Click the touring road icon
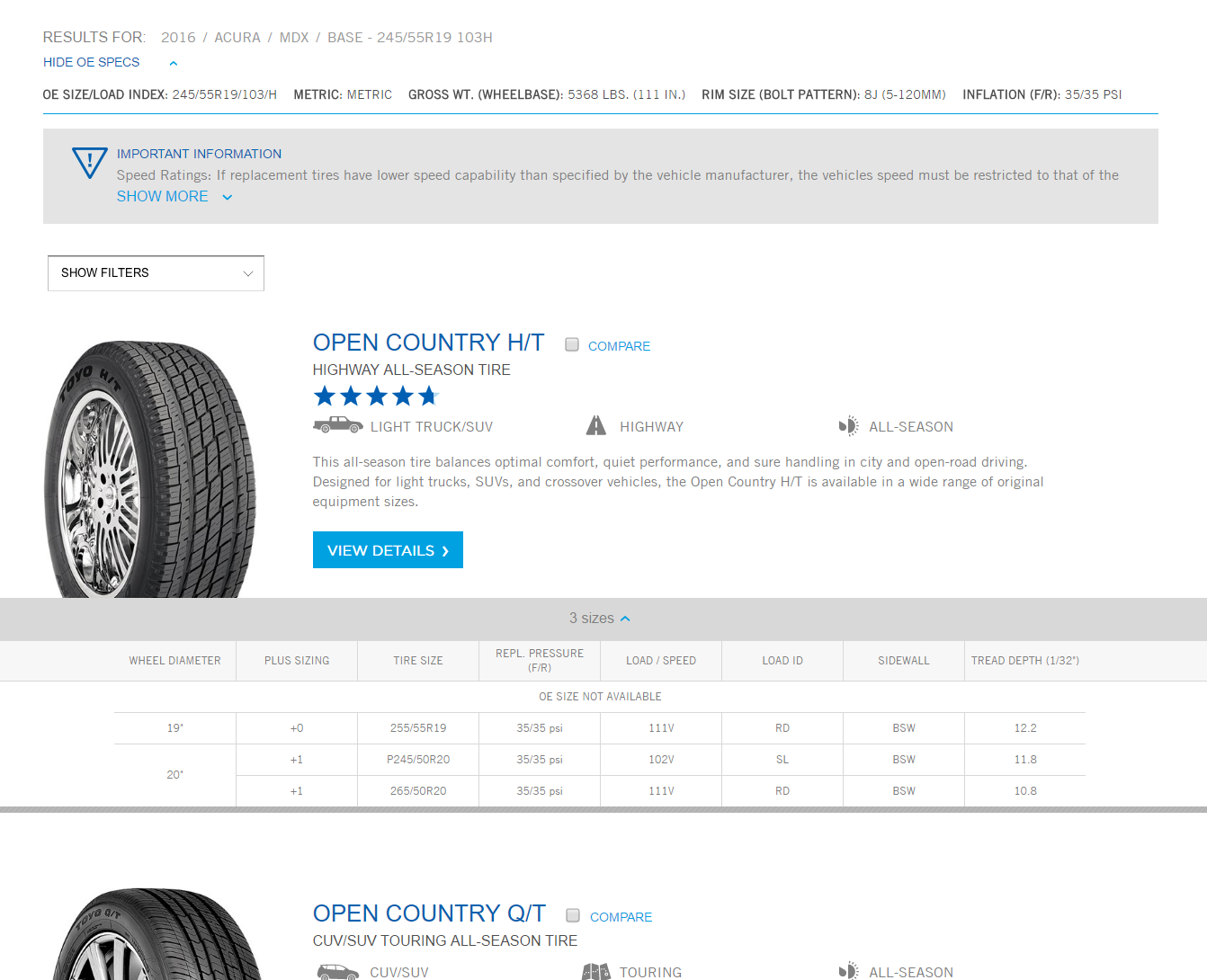 coord(596,972)
